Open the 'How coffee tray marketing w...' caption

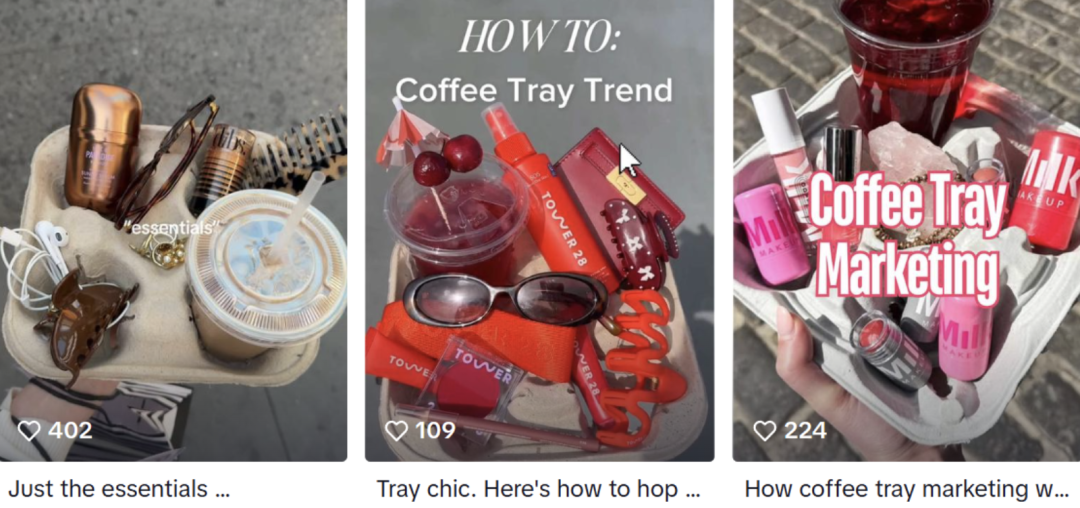tap(906, 489)
